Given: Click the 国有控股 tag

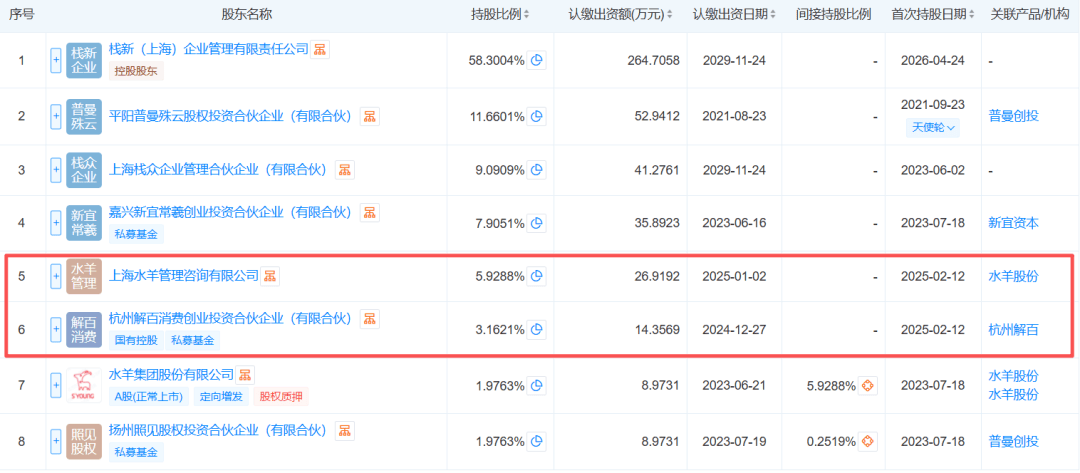Looking at the screenshot, I should click(x=136, y=340).
